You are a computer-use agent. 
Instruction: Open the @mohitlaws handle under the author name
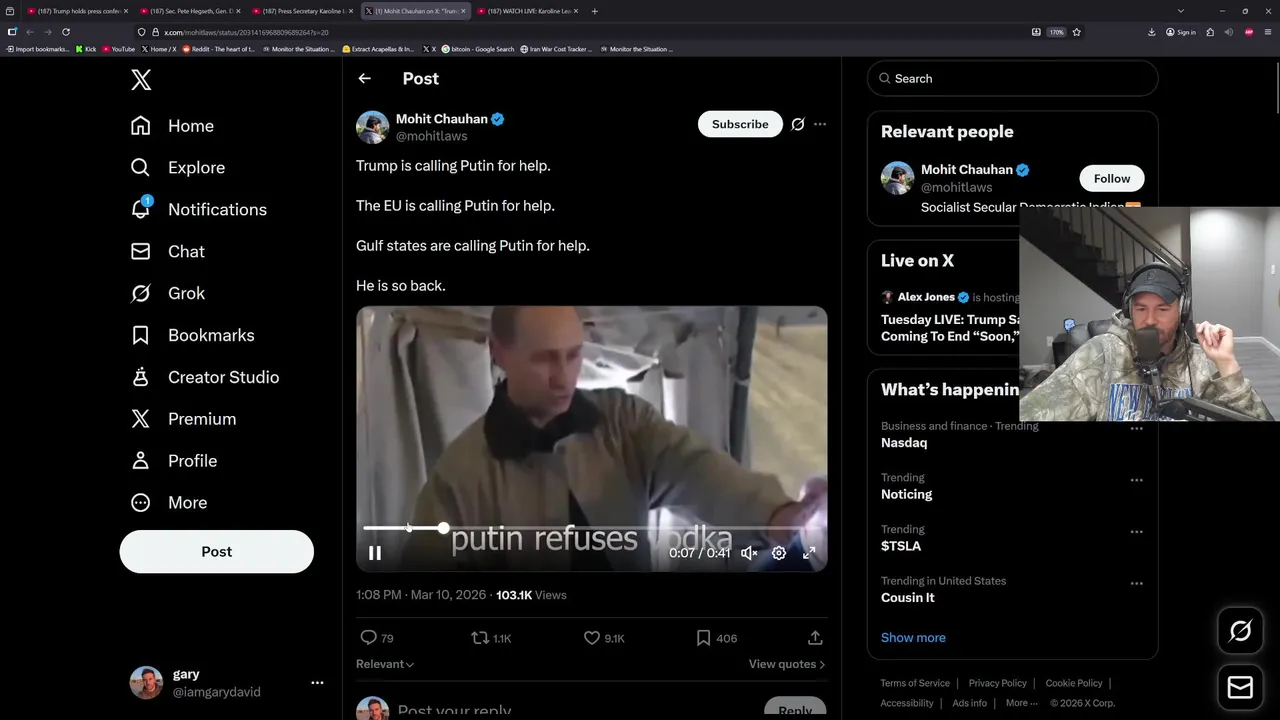click(x=431, y=136)
